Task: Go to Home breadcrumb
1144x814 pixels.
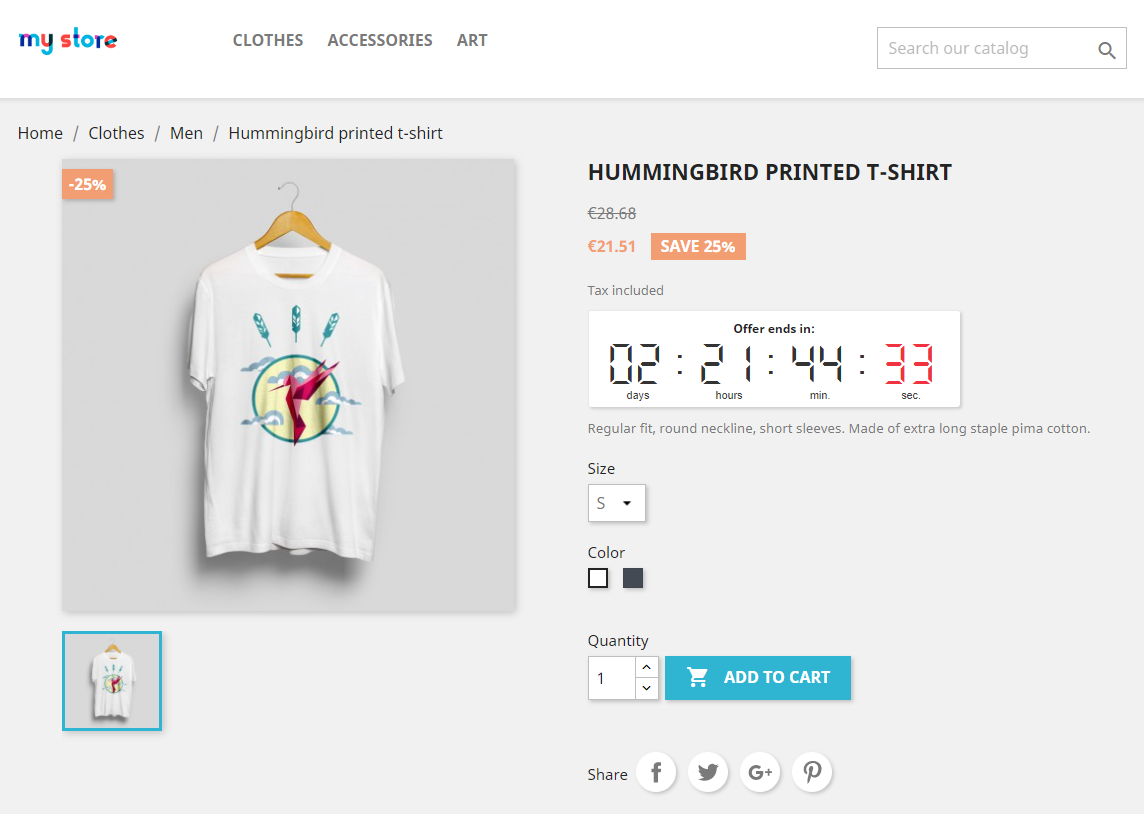Action: [40, 133]
